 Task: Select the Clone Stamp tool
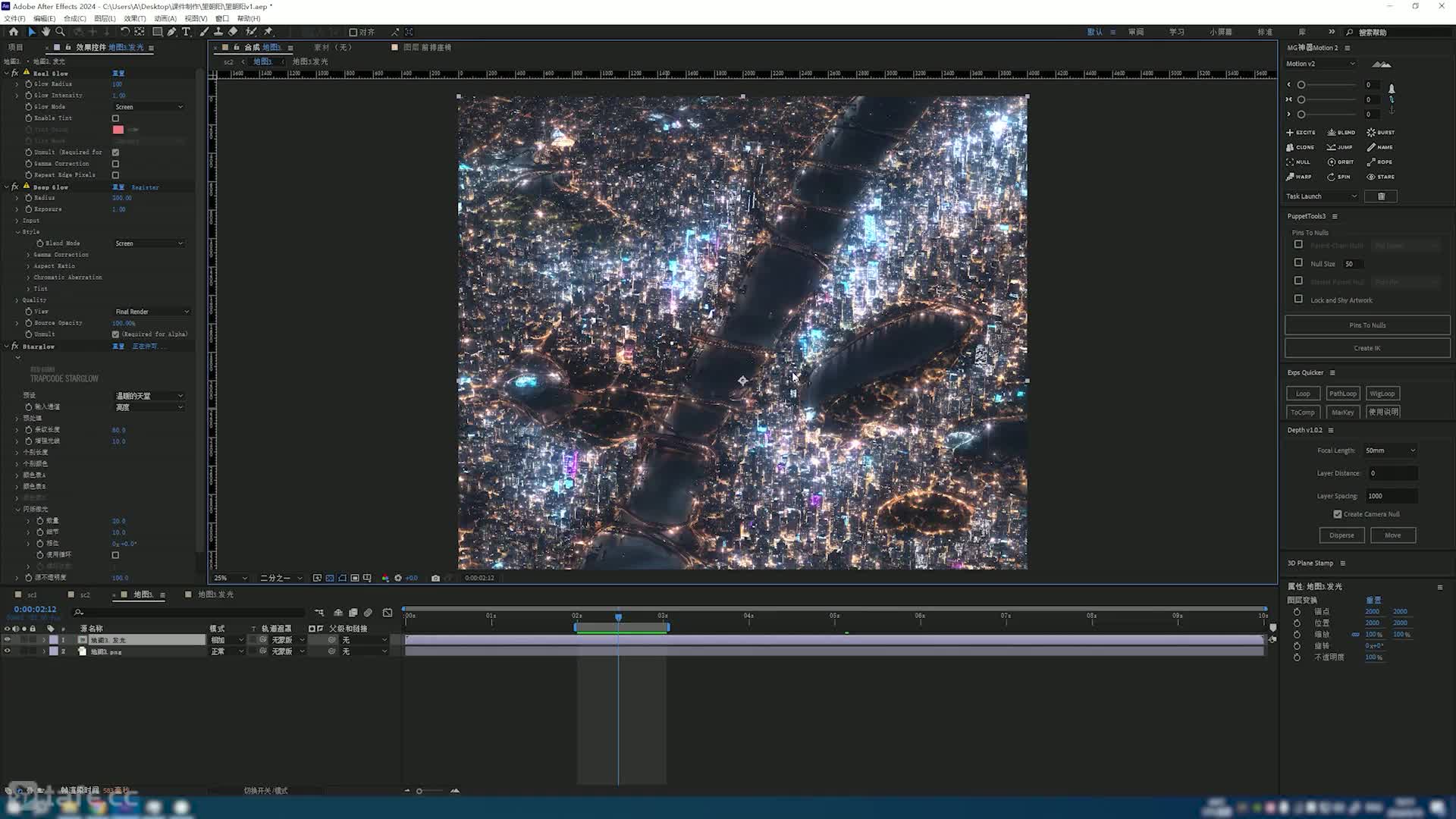pos(218,32)
